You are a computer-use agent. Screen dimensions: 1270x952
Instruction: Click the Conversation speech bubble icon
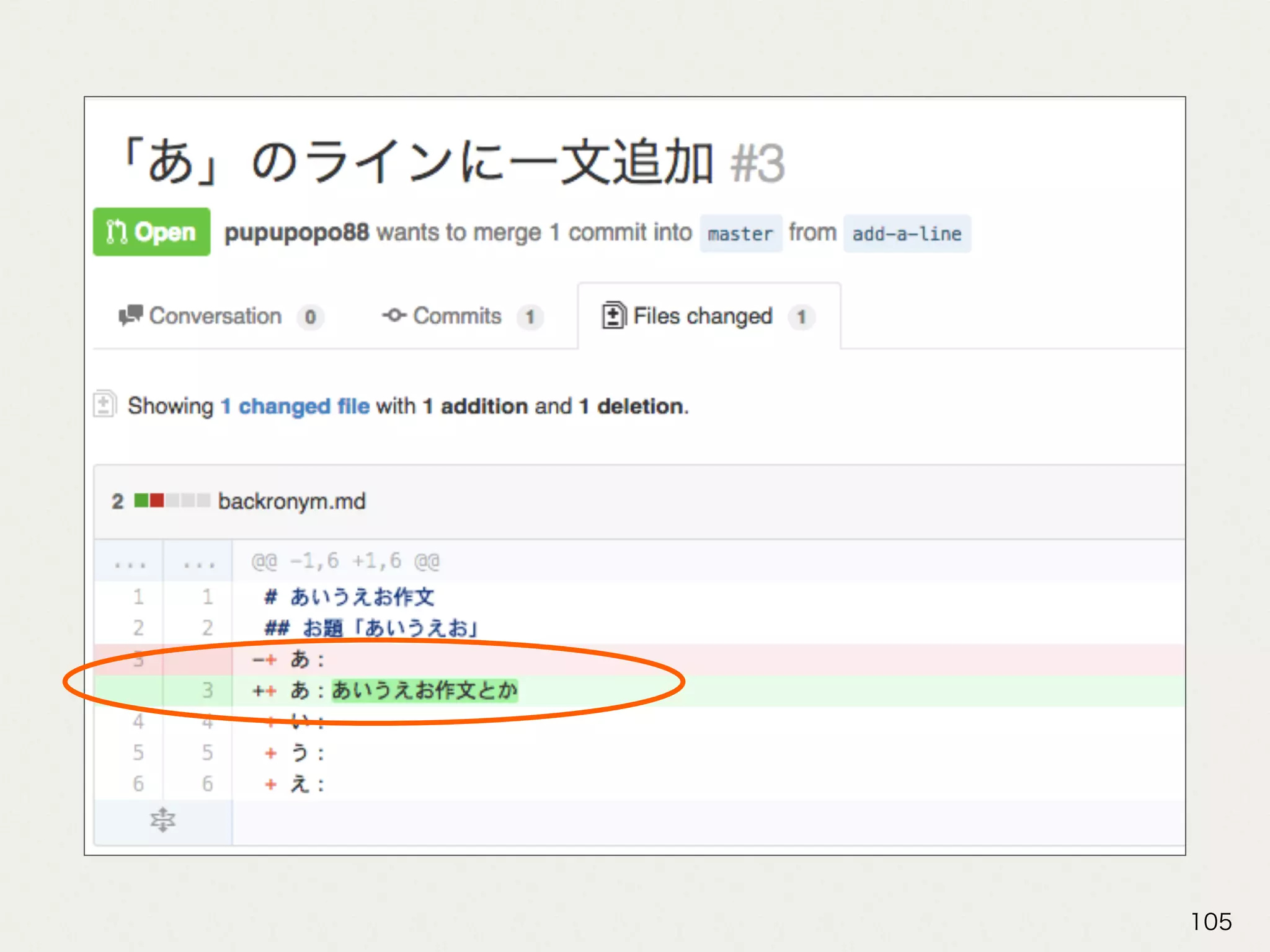(131, 315)
